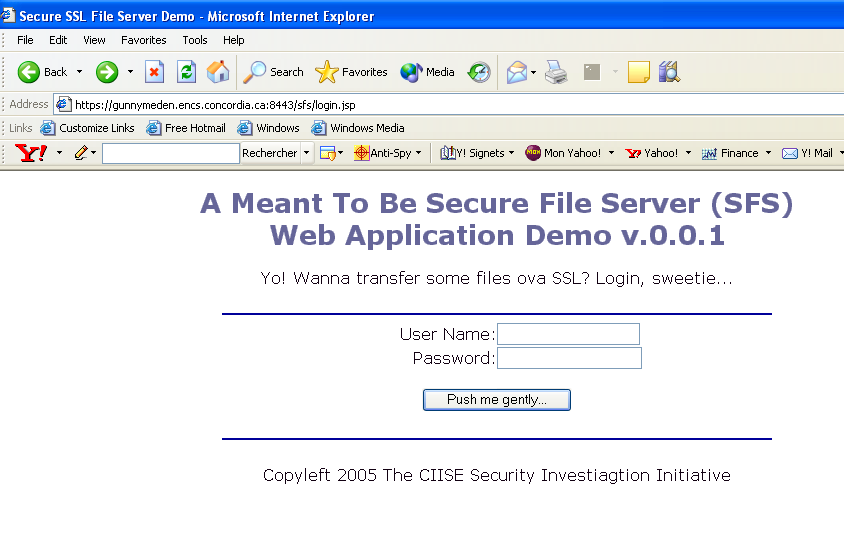844x544 pixels.
Task: Open the Windows link in Links bar
Action: pyautogui.click(x=269, y=128)
